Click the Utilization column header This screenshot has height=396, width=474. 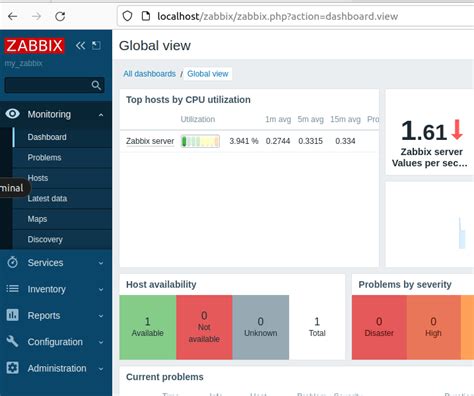tap(198, 119)
